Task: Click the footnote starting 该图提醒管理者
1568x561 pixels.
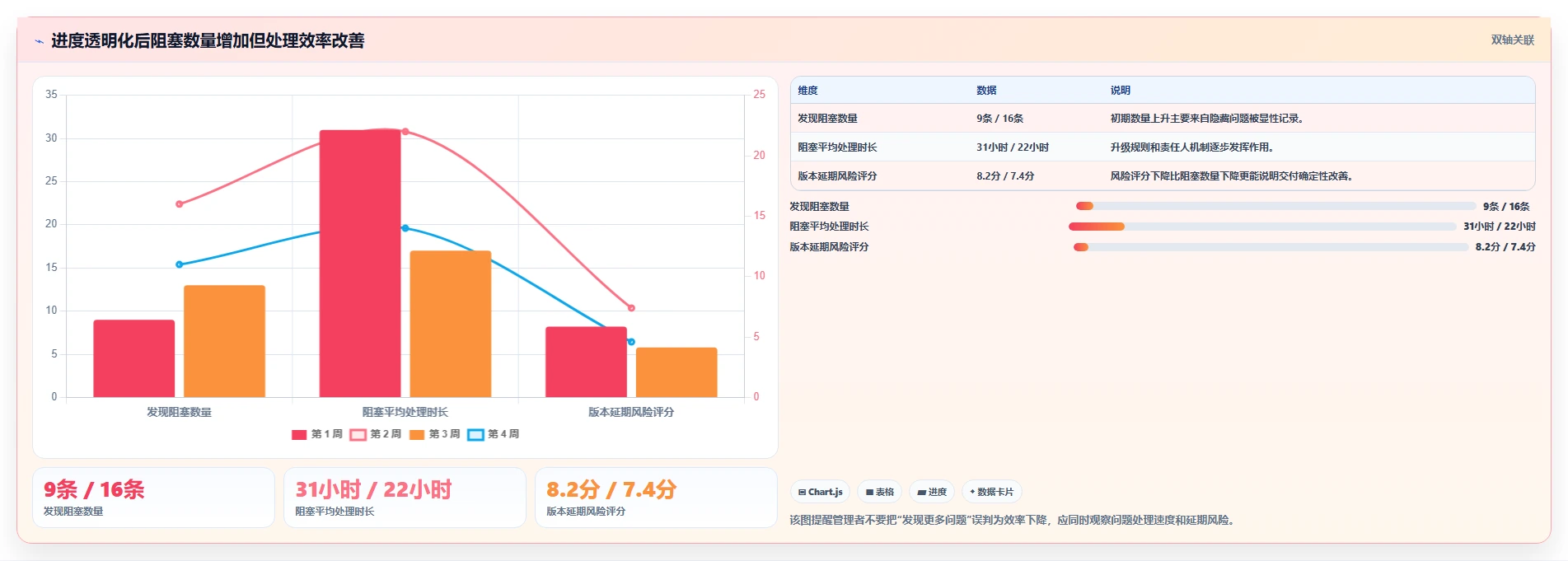Action: (x=1013, y=521)
